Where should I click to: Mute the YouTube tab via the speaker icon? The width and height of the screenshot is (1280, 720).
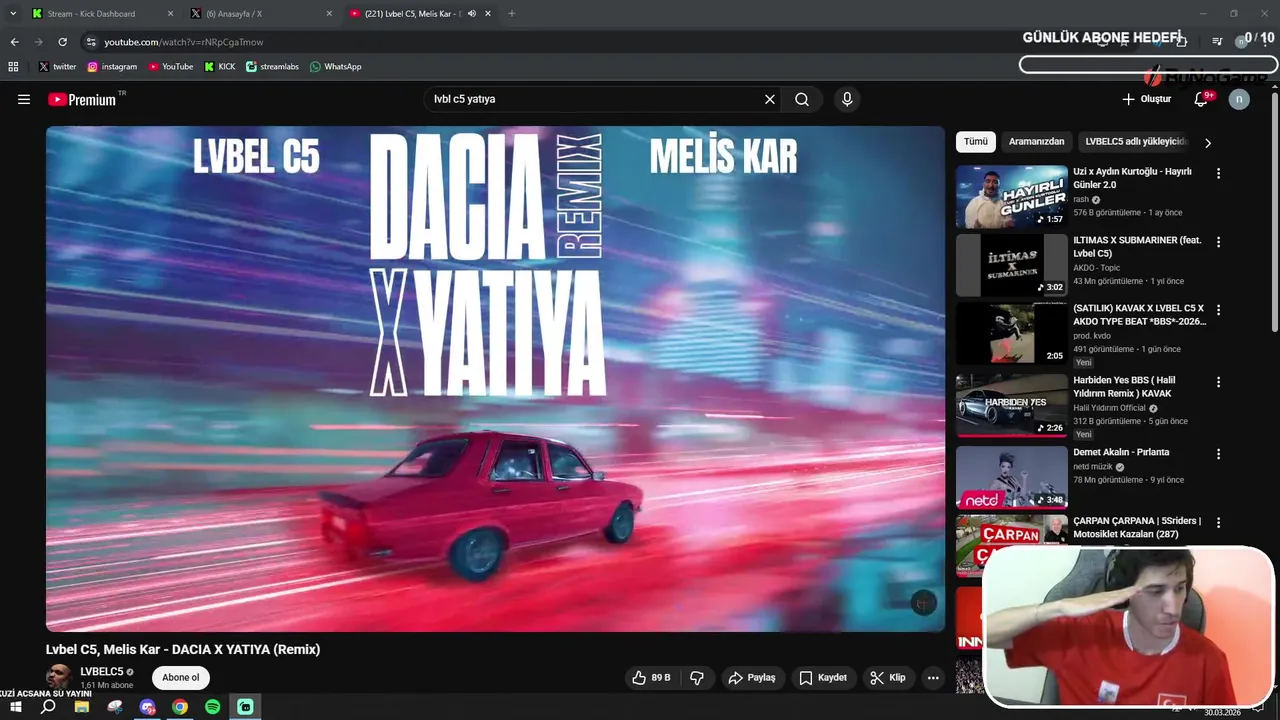pyautogui.click(x=472, y=14)
